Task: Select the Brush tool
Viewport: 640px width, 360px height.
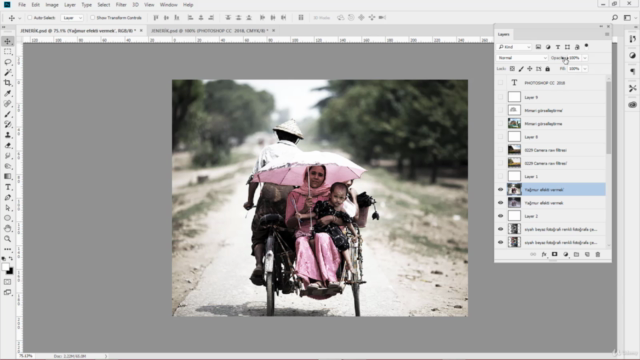Action: pyautogui.click(x=8, y=114)
